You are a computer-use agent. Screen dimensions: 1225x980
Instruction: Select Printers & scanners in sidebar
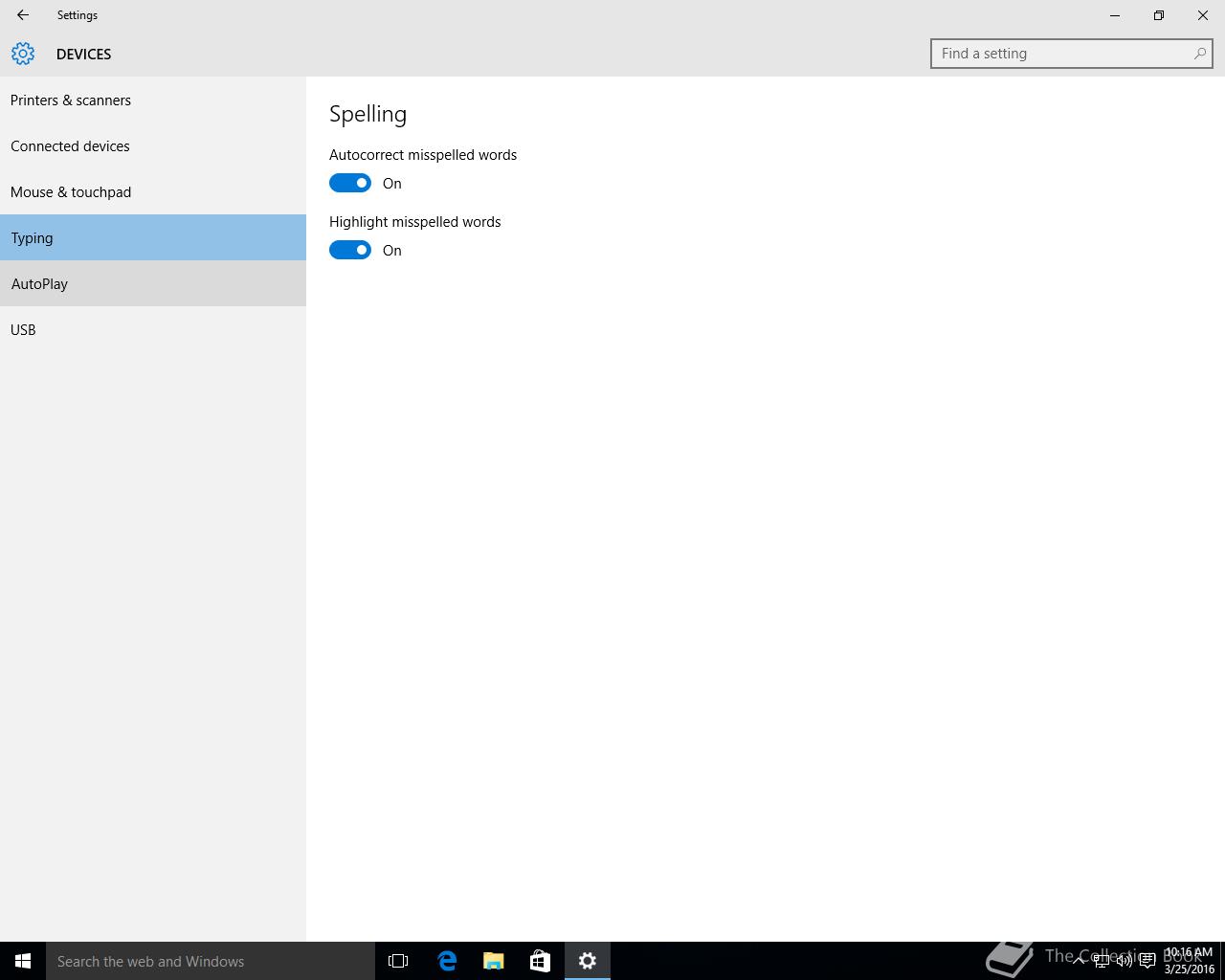tap(71, 100)
